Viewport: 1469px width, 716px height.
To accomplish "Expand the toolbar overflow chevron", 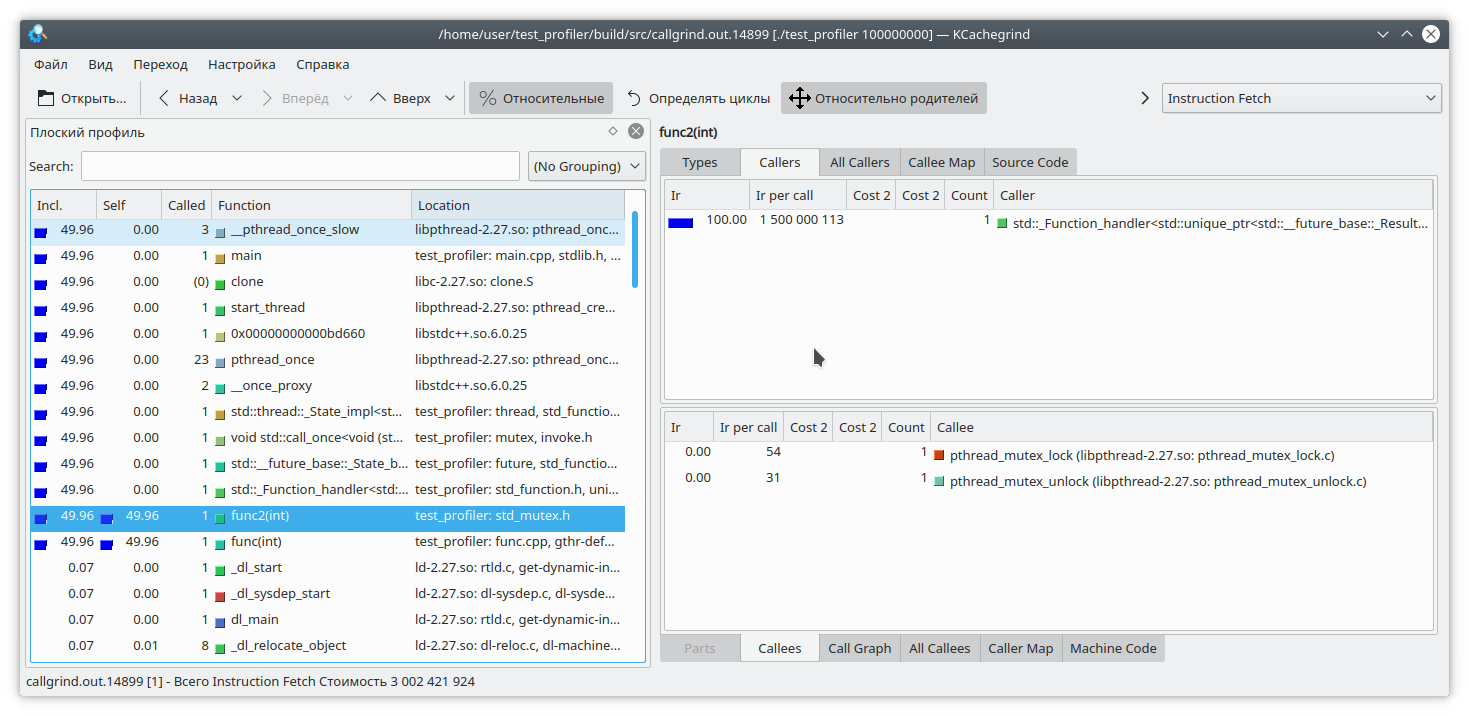I will [1145, 98].
